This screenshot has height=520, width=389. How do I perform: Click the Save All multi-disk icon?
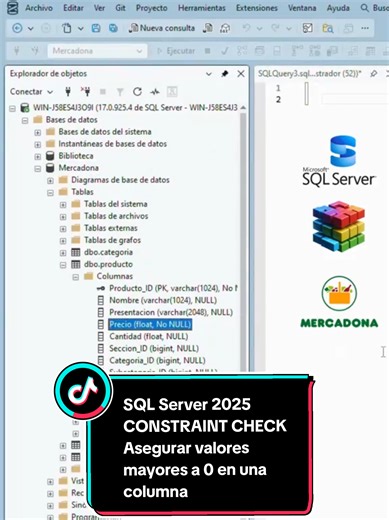[x=113, y=28]
